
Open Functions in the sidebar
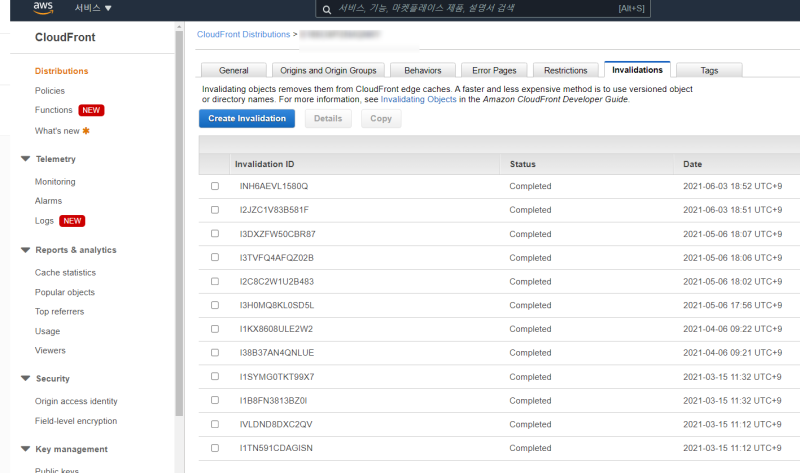pos(54,110)
